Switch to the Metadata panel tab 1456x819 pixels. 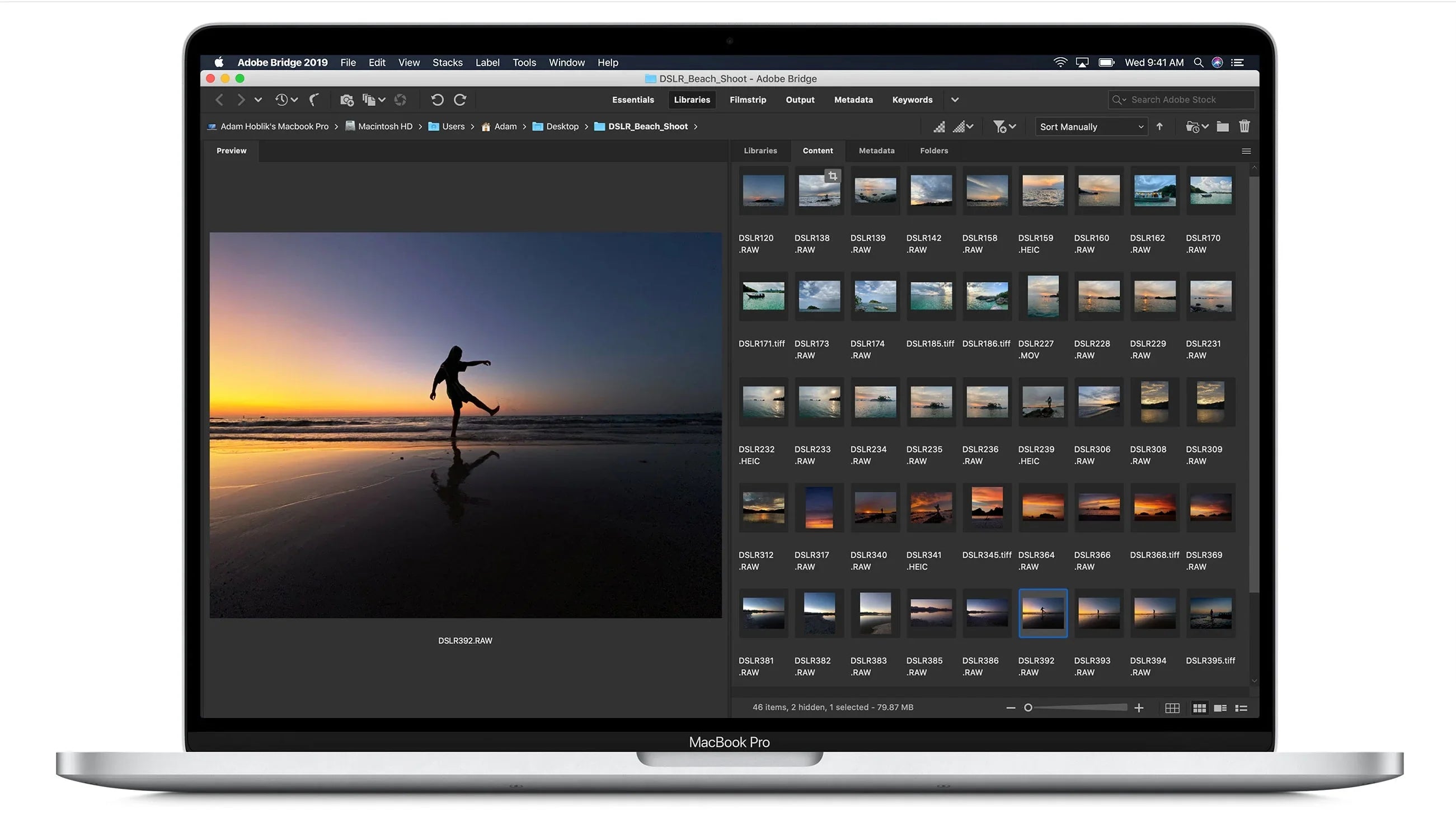876,150
